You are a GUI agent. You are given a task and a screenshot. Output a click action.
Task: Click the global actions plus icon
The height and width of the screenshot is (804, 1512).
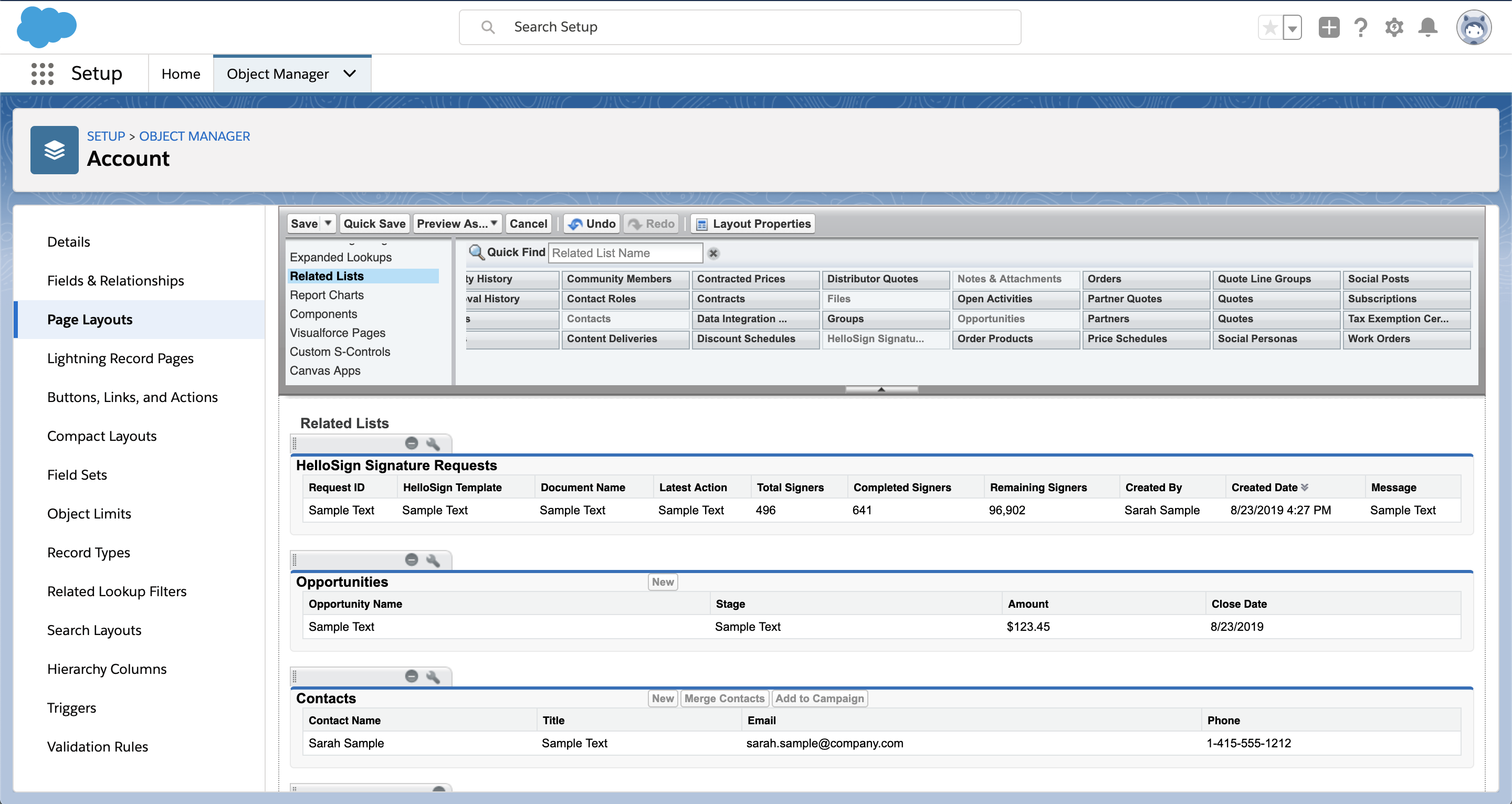click(1328, 28)
